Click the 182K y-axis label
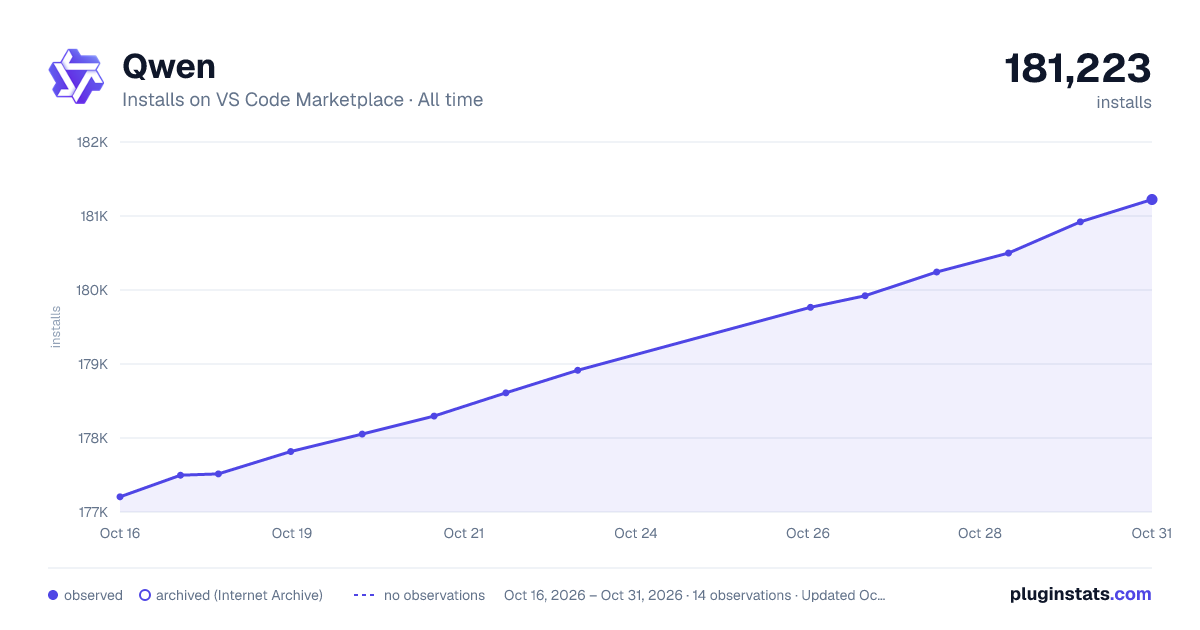 pyautogui.click(x=92, y=142)
